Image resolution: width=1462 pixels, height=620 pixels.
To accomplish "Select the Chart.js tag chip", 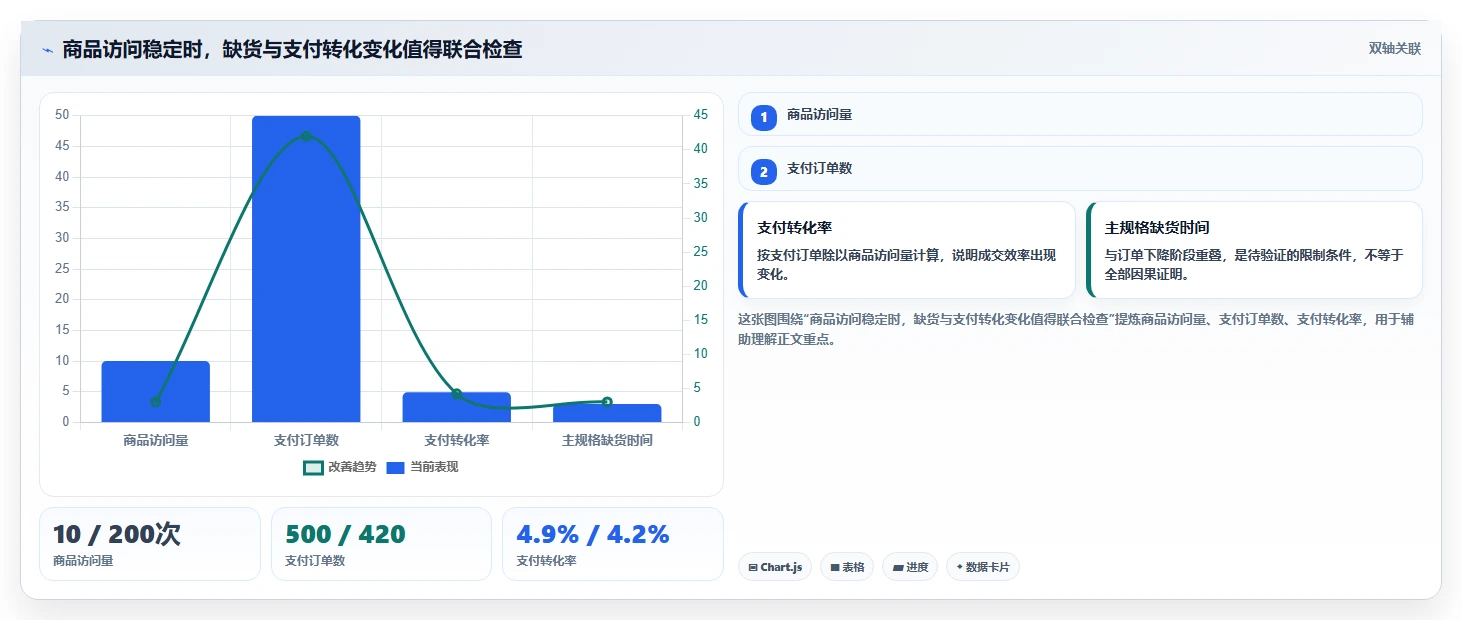I will [775, 567].
